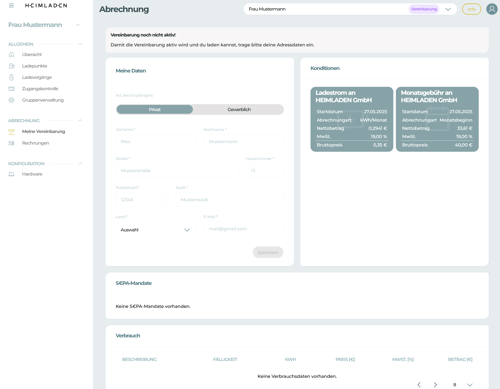
Task: Click the Straße input field
Action: pos(177,171)
